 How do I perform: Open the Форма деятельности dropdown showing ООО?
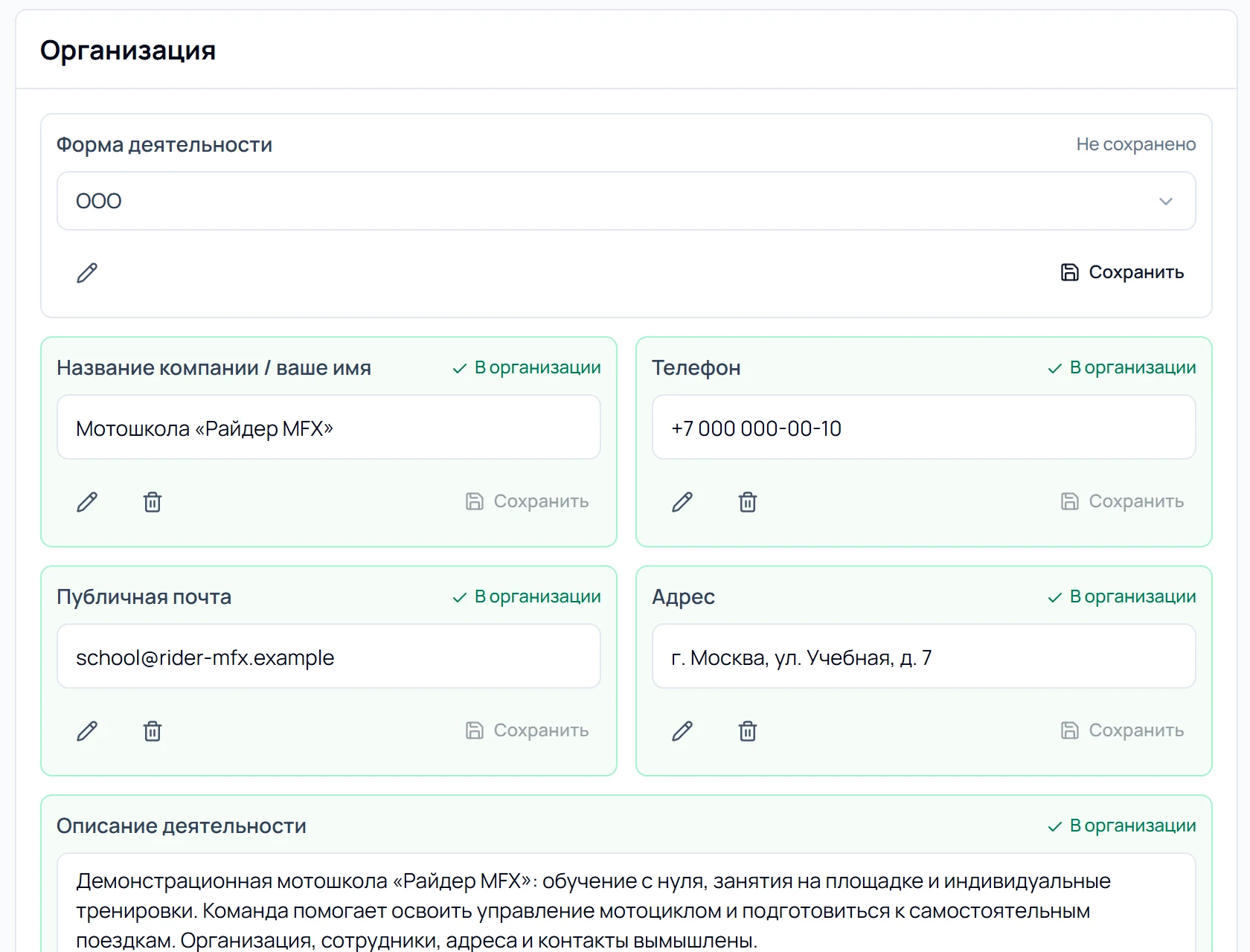626,201
